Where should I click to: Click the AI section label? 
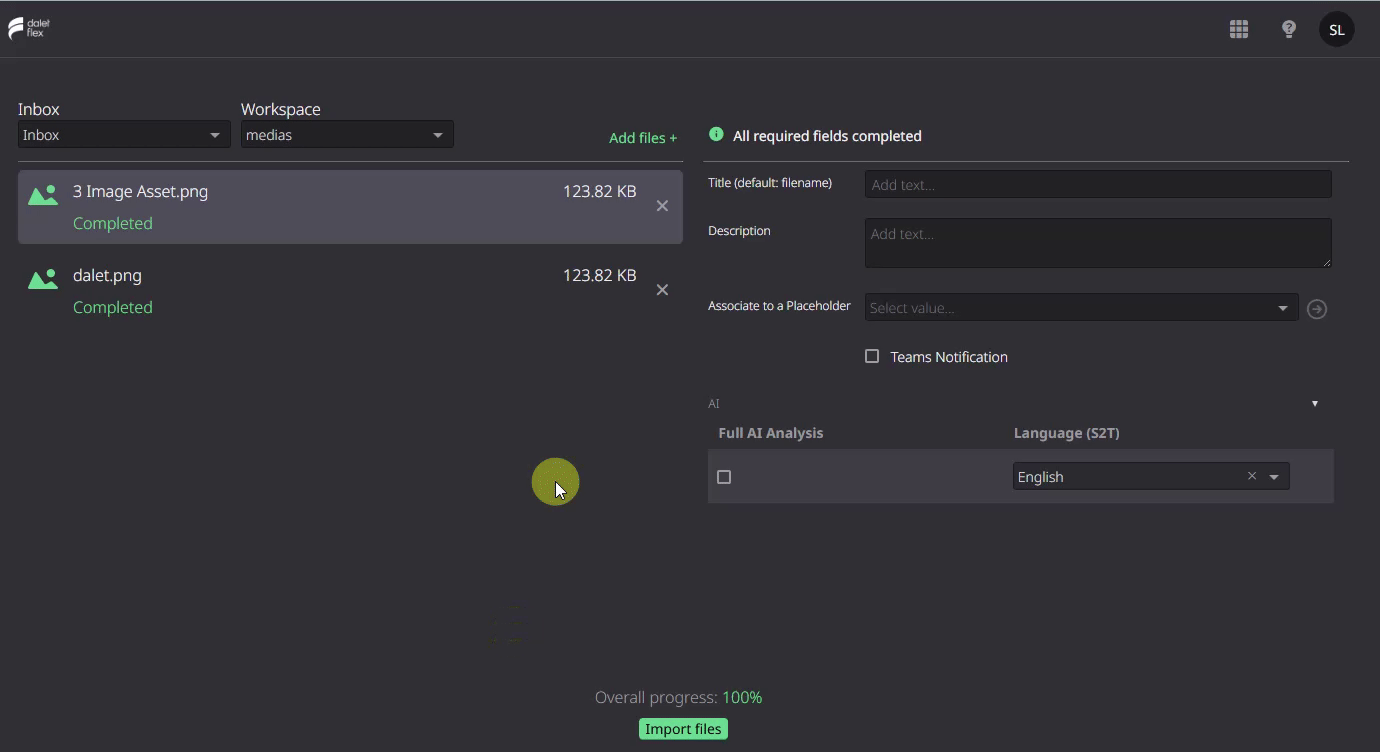pyautogui.click(x=714, y=404)
